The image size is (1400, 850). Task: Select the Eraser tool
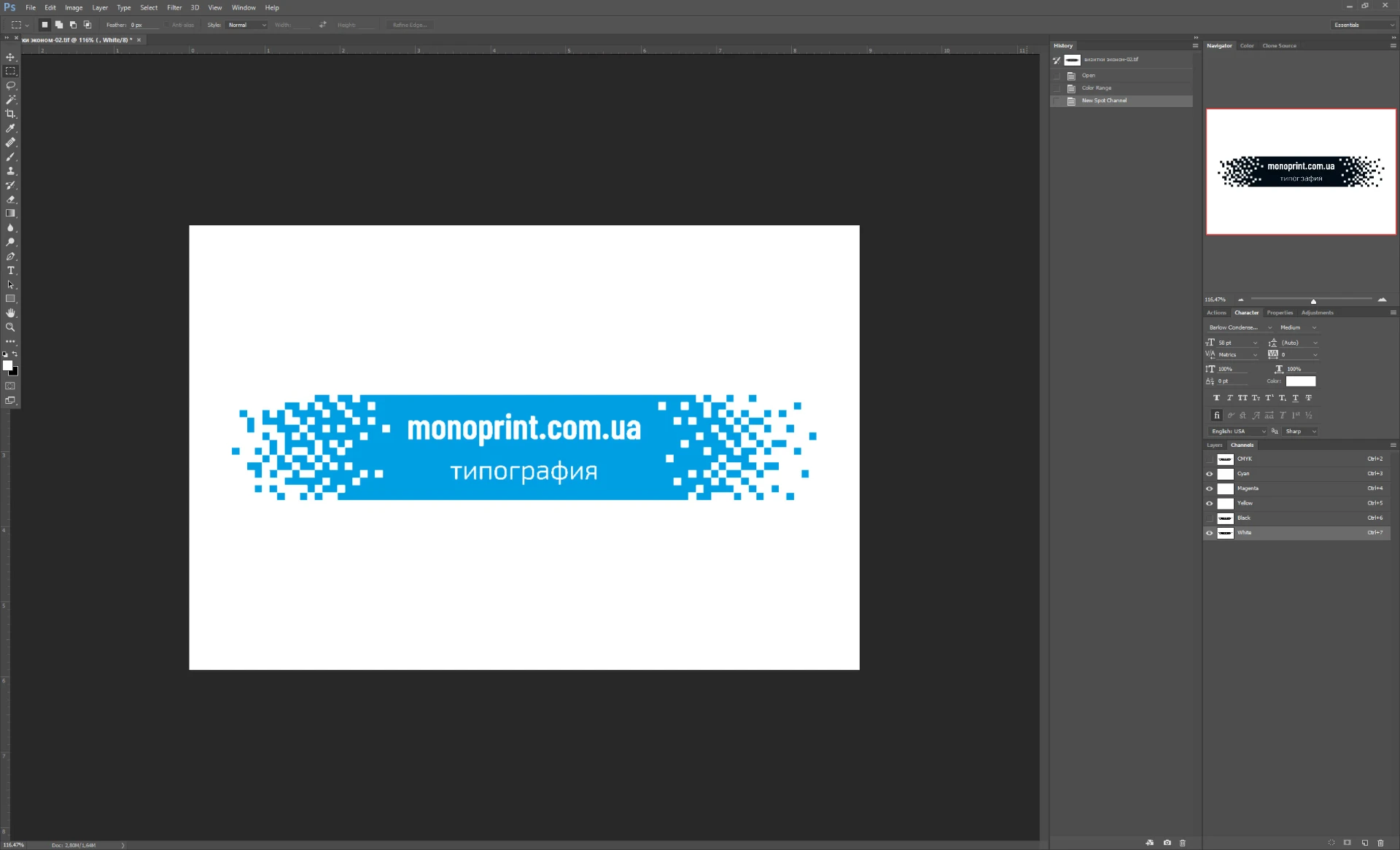(x=10, y=199)
